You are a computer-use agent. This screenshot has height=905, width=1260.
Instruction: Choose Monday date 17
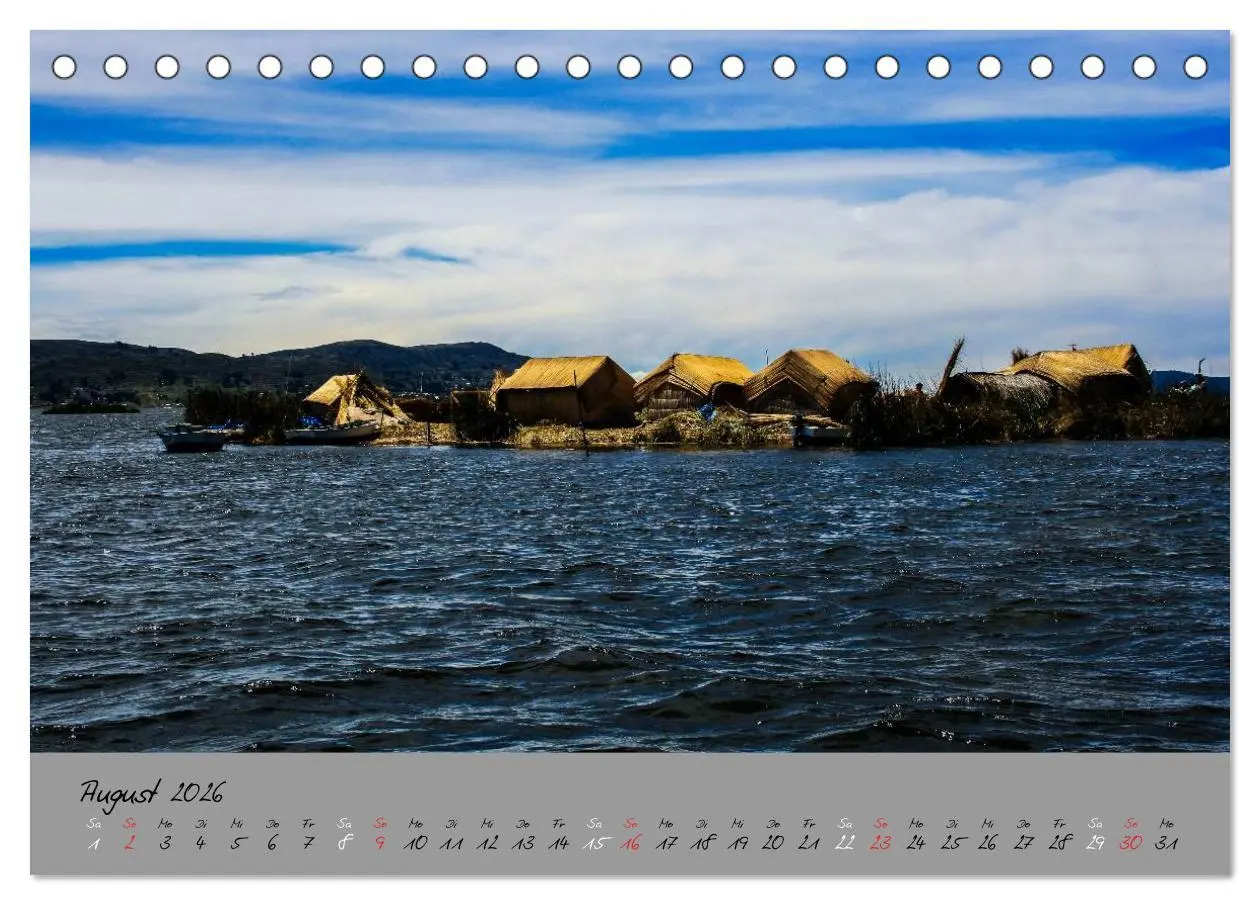pos(666,843)
